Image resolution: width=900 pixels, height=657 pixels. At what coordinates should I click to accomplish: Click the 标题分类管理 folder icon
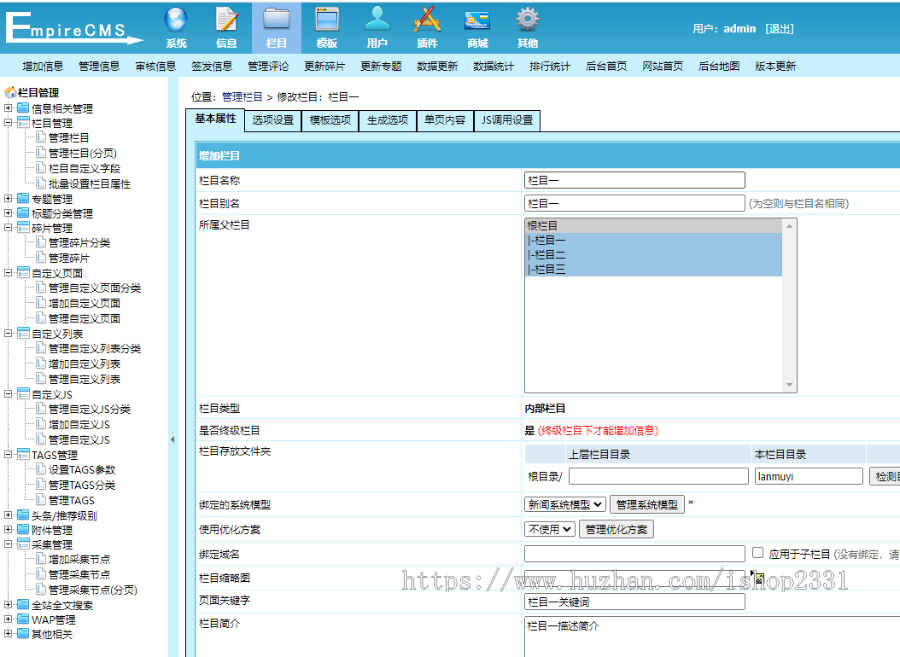[23, 213]
